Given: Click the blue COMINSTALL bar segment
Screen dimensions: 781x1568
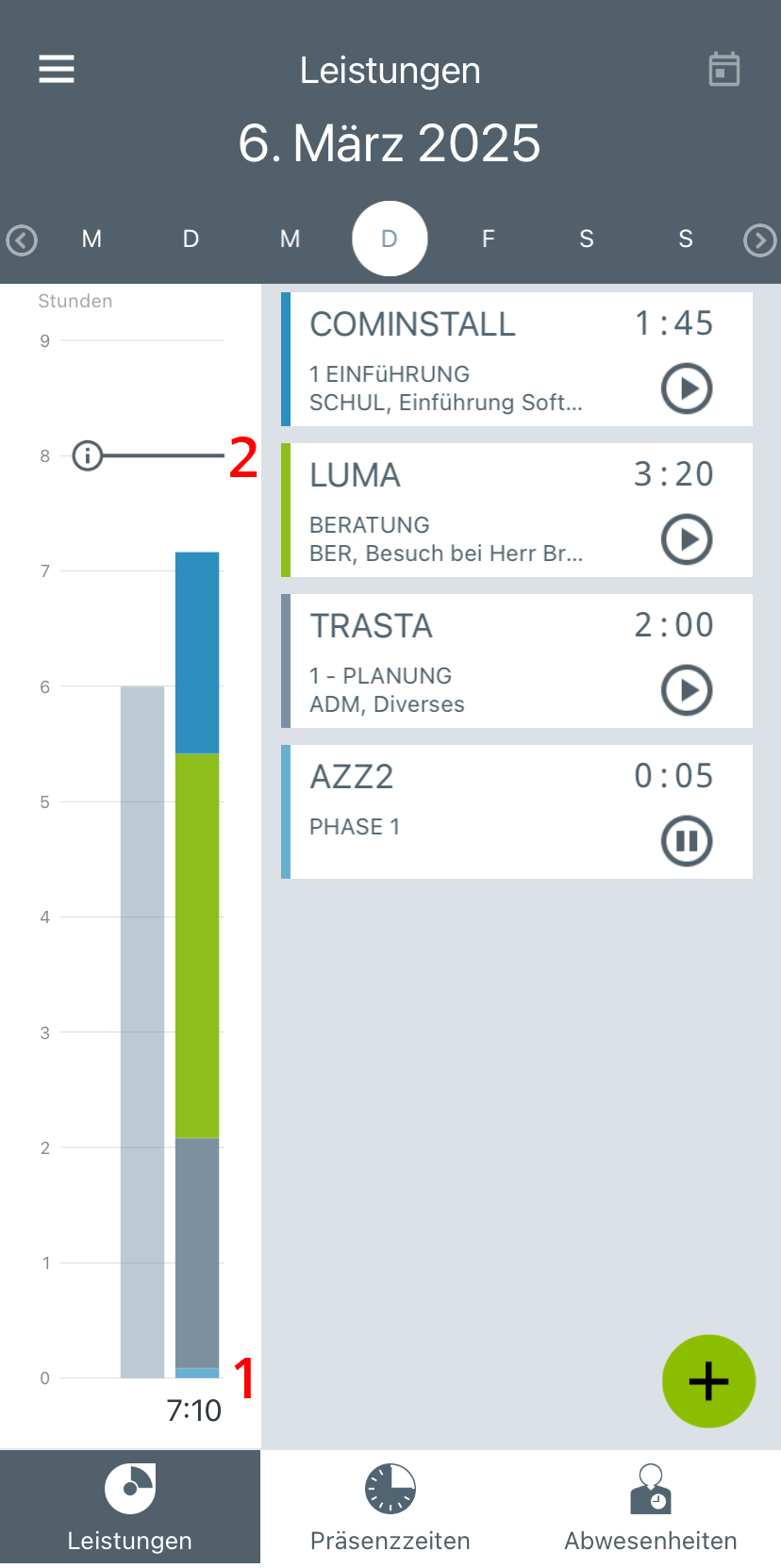Looking at the screenshot, I should pyautogui.click(x=197, y=652).
